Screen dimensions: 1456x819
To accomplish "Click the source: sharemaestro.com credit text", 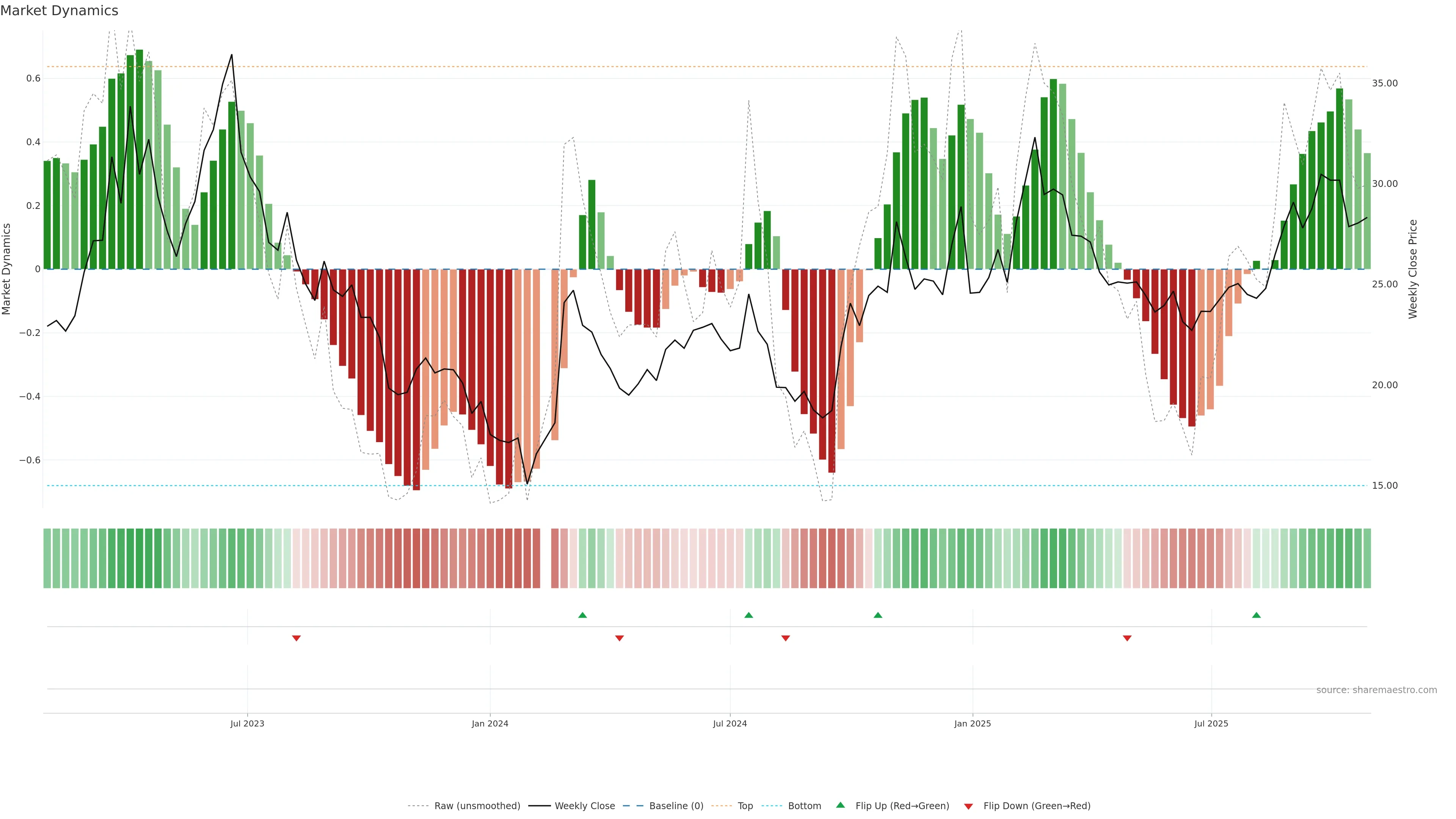I will 1376,690.
